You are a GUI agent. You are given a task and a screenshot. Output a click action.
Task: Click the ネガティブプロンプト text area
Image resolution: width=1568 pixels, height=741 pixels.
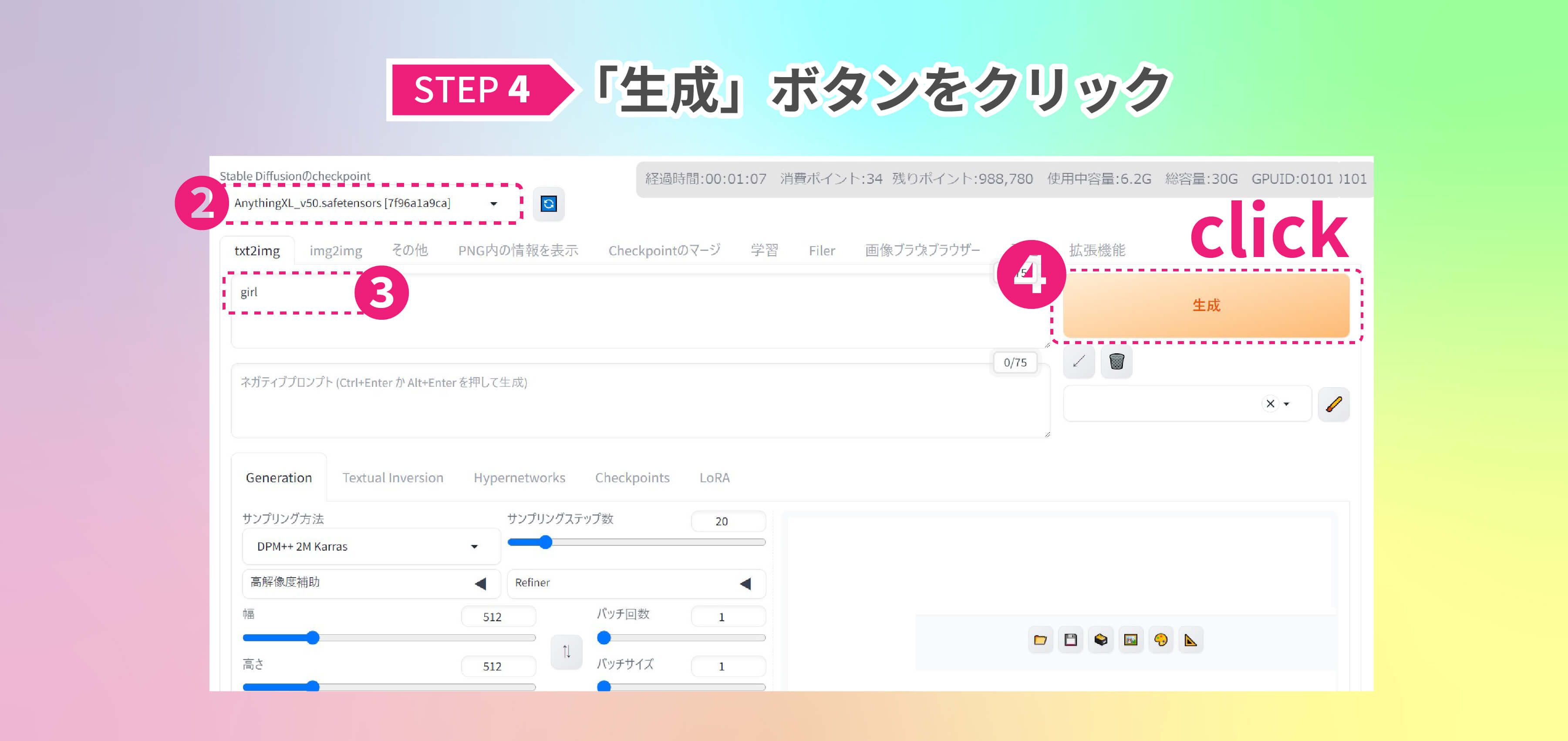641,401
